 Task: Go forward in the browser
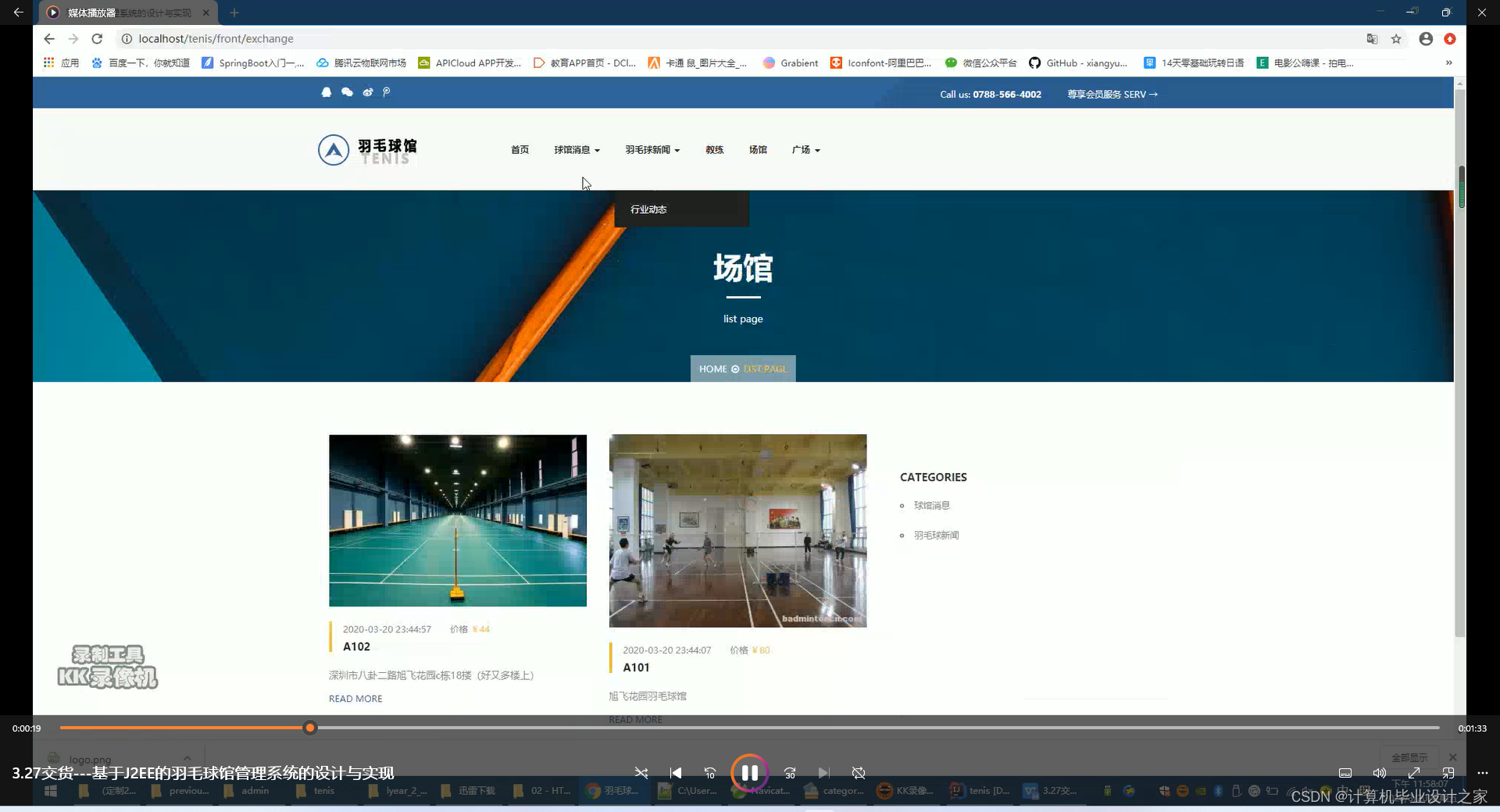point(73,38)
